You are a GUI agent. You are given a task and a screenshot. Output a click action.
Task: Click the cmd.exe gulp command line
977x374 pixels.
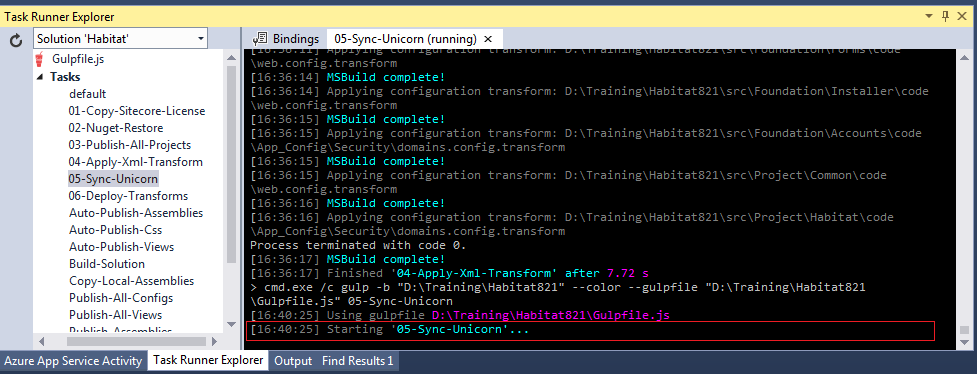558,294
